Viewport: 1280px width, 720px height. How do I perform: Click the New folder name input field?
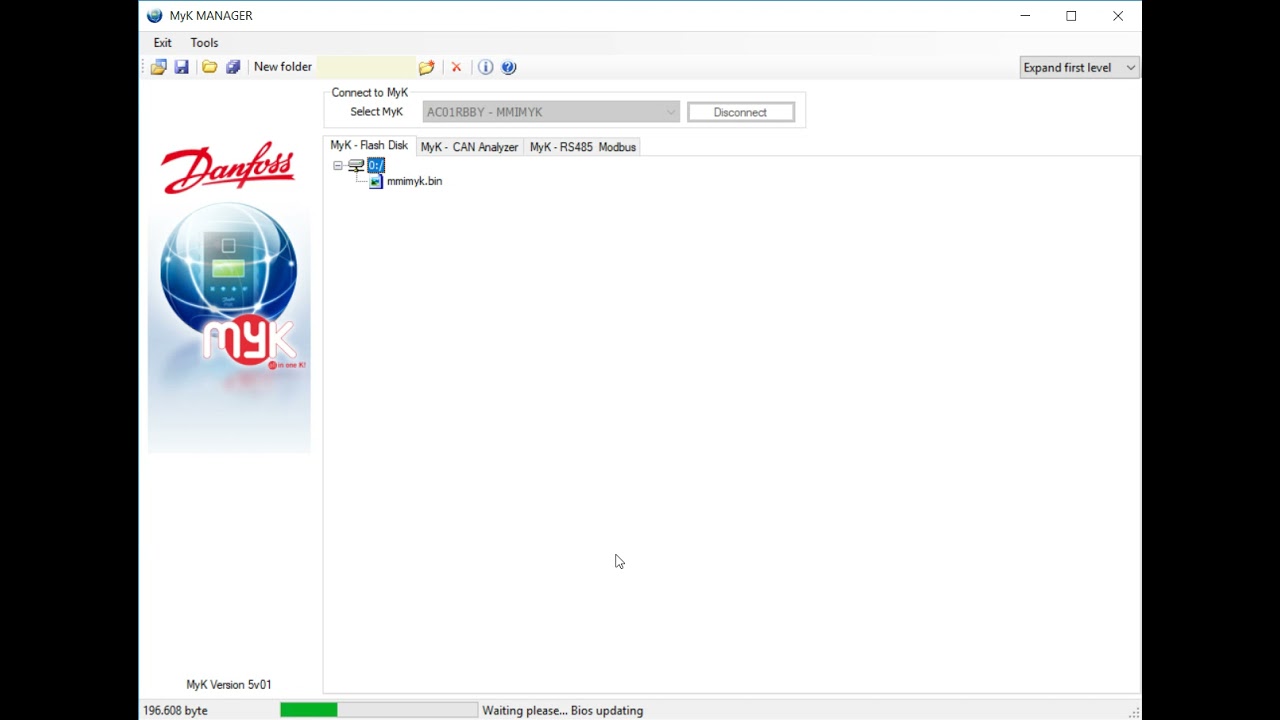tap(365, 67)
